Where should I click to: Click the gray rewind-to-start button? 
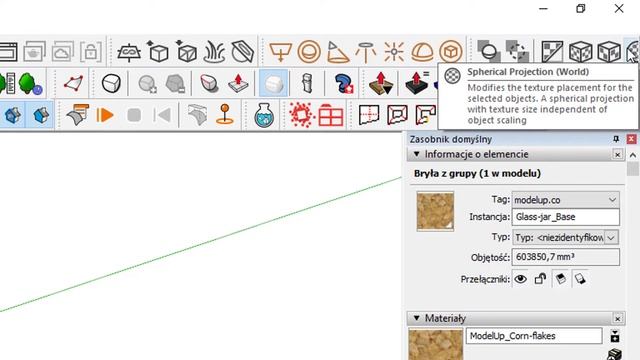[x=162, y=115]
